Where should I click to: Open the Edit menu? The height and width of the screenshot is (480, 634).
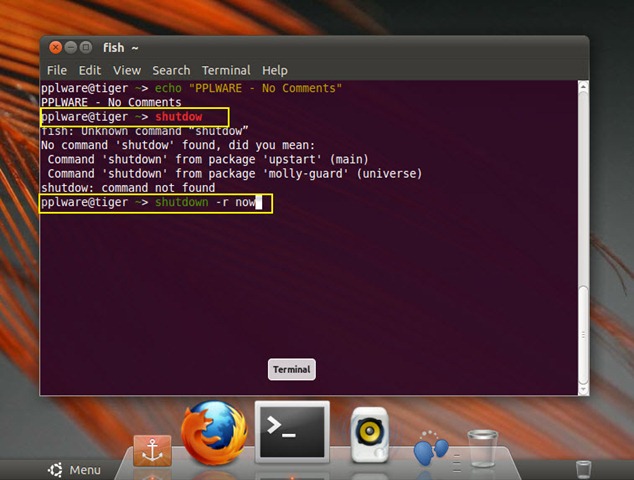coord(90,70)
